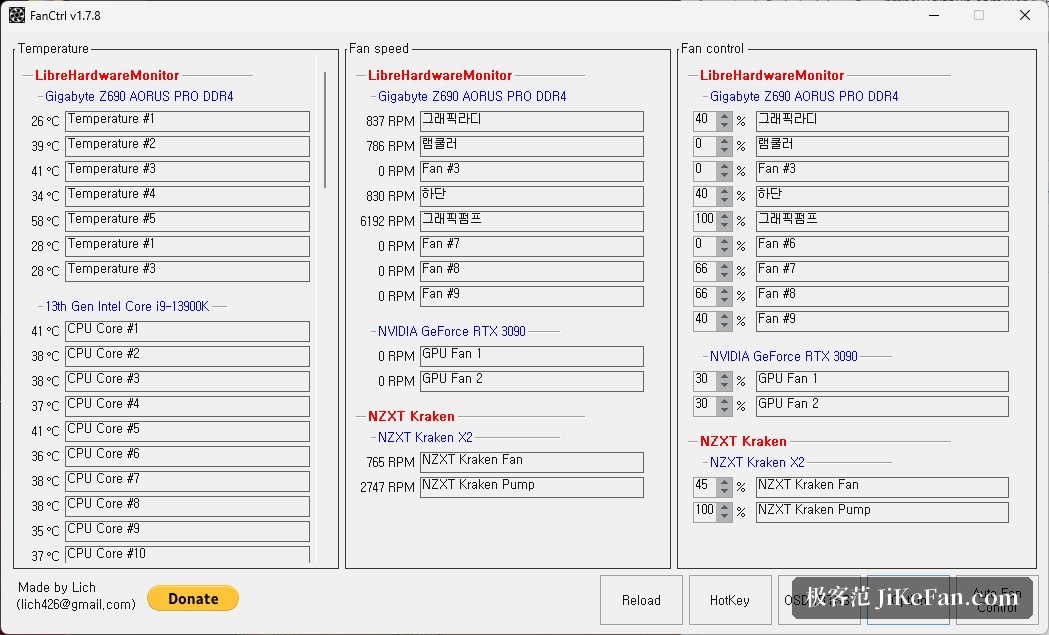Click the 6192 RPM reading for 그래픽펌프

point(387,221)
